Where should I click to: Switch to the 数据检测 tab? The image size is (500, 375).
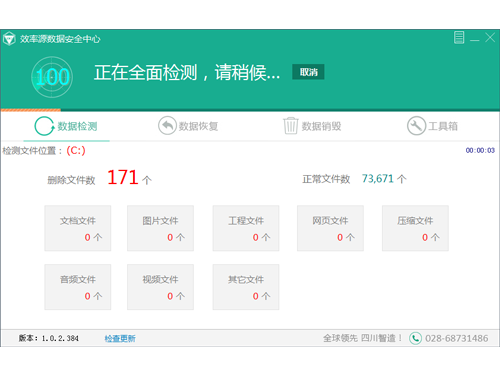[x=66, y=127]
